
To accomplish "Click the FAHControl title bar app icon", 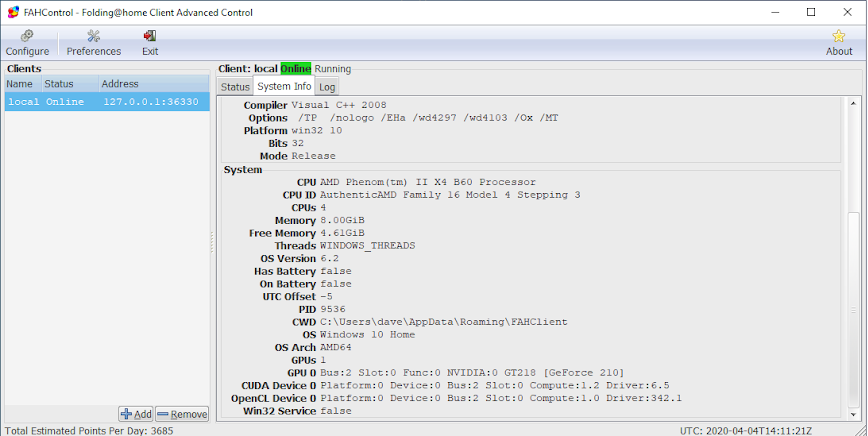I will pos(13,12).
